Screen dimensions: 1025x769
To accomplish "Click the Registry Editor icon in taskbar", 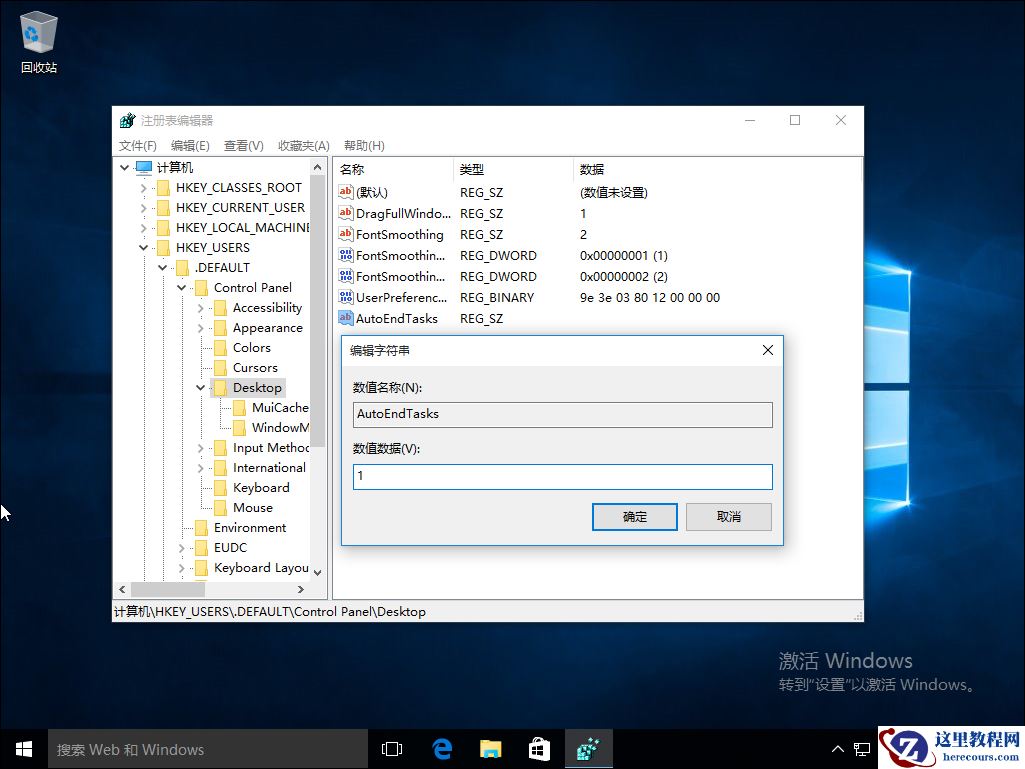I will tap(589, 748).
